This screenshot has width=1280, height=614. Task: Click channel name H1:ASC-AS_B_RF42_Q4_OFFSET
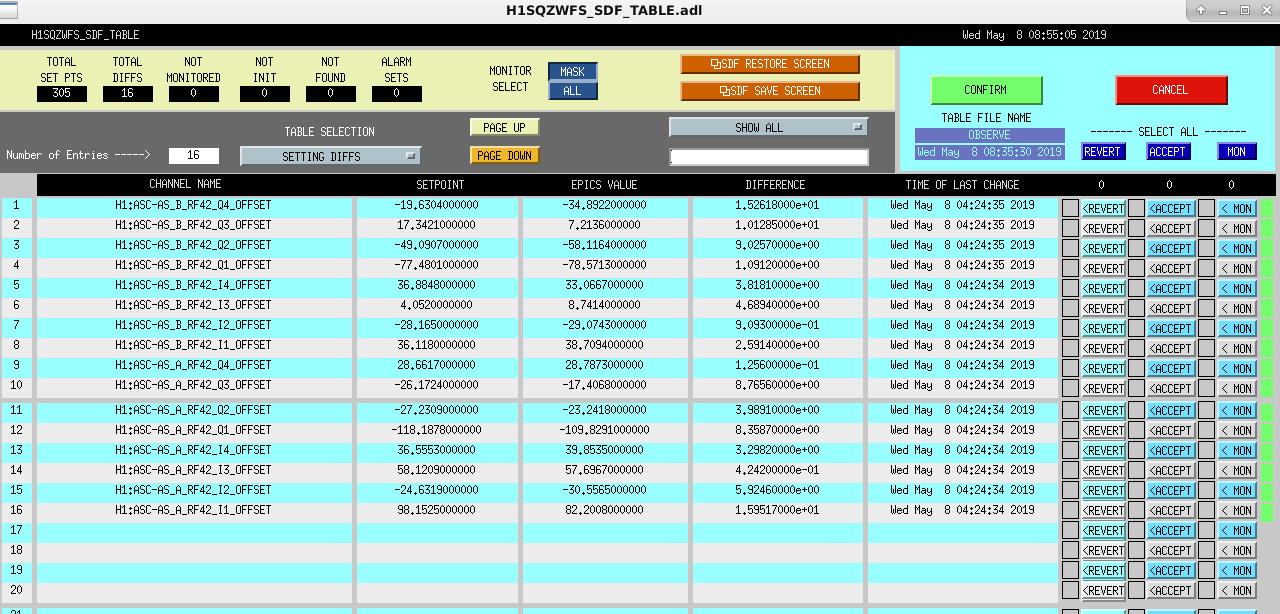[193, 205]
